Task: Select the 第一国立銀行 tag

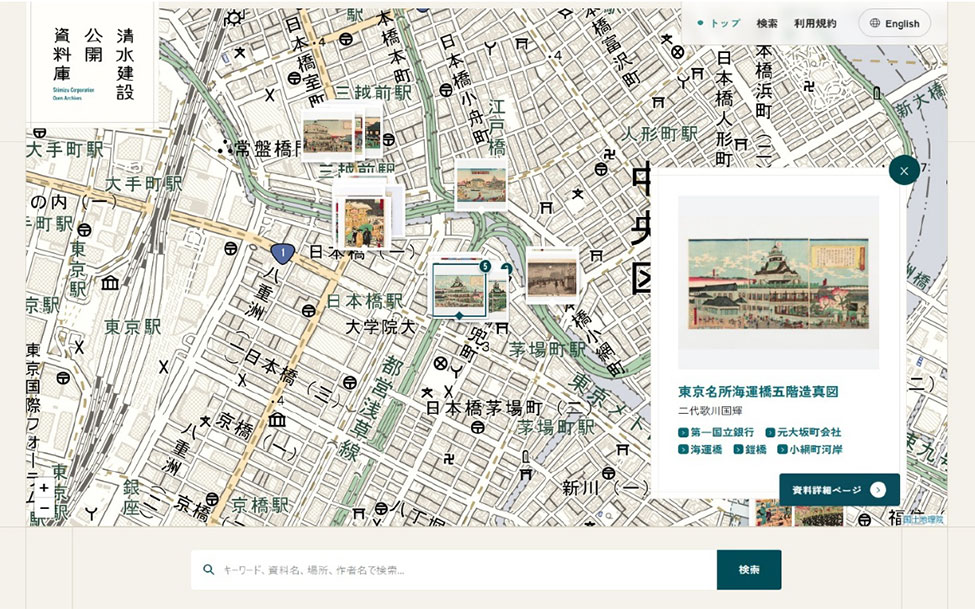Action: (x=716, y=432)
